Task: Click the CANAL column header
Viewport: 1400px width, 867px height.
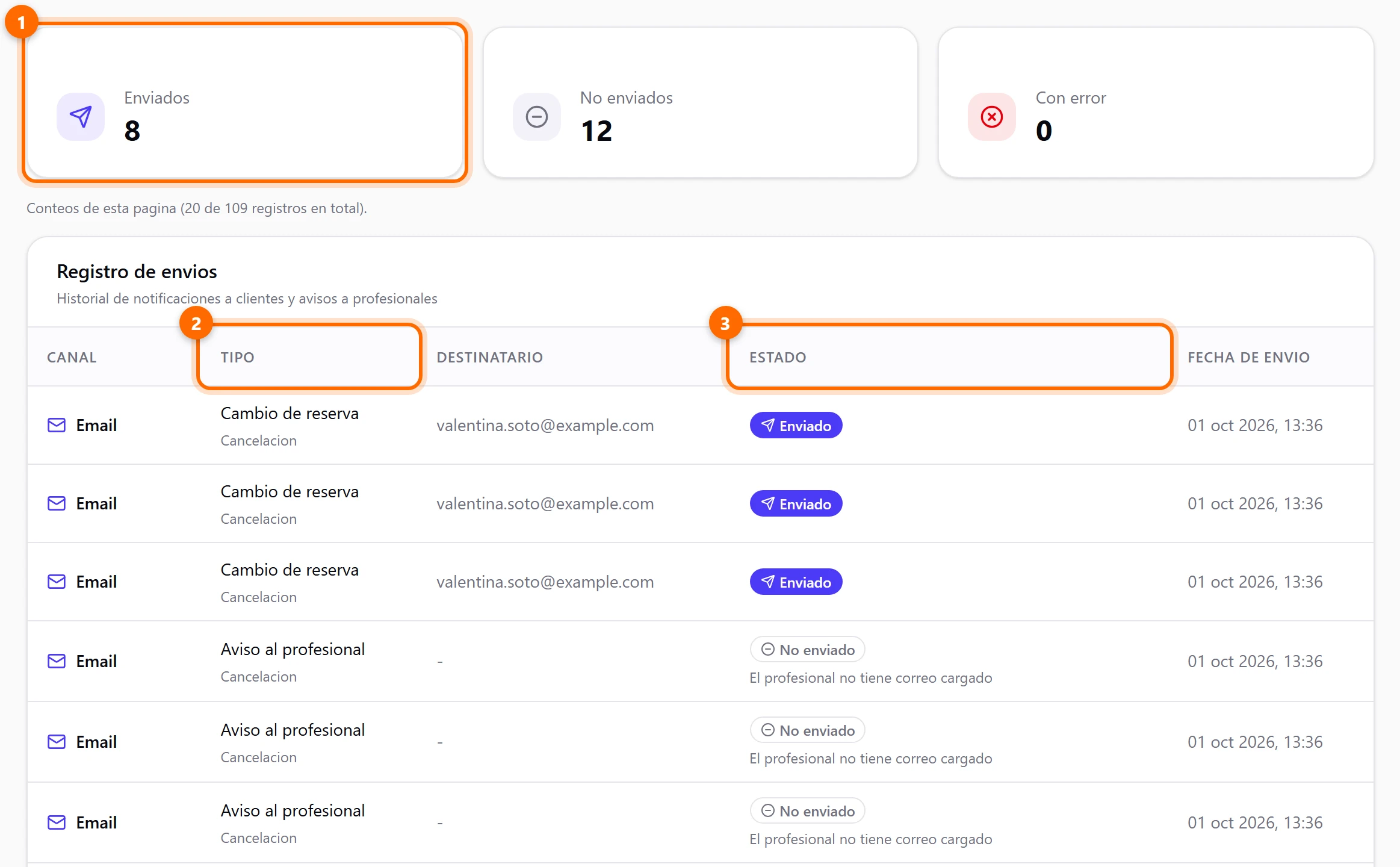Action: (x=72, y=358)
